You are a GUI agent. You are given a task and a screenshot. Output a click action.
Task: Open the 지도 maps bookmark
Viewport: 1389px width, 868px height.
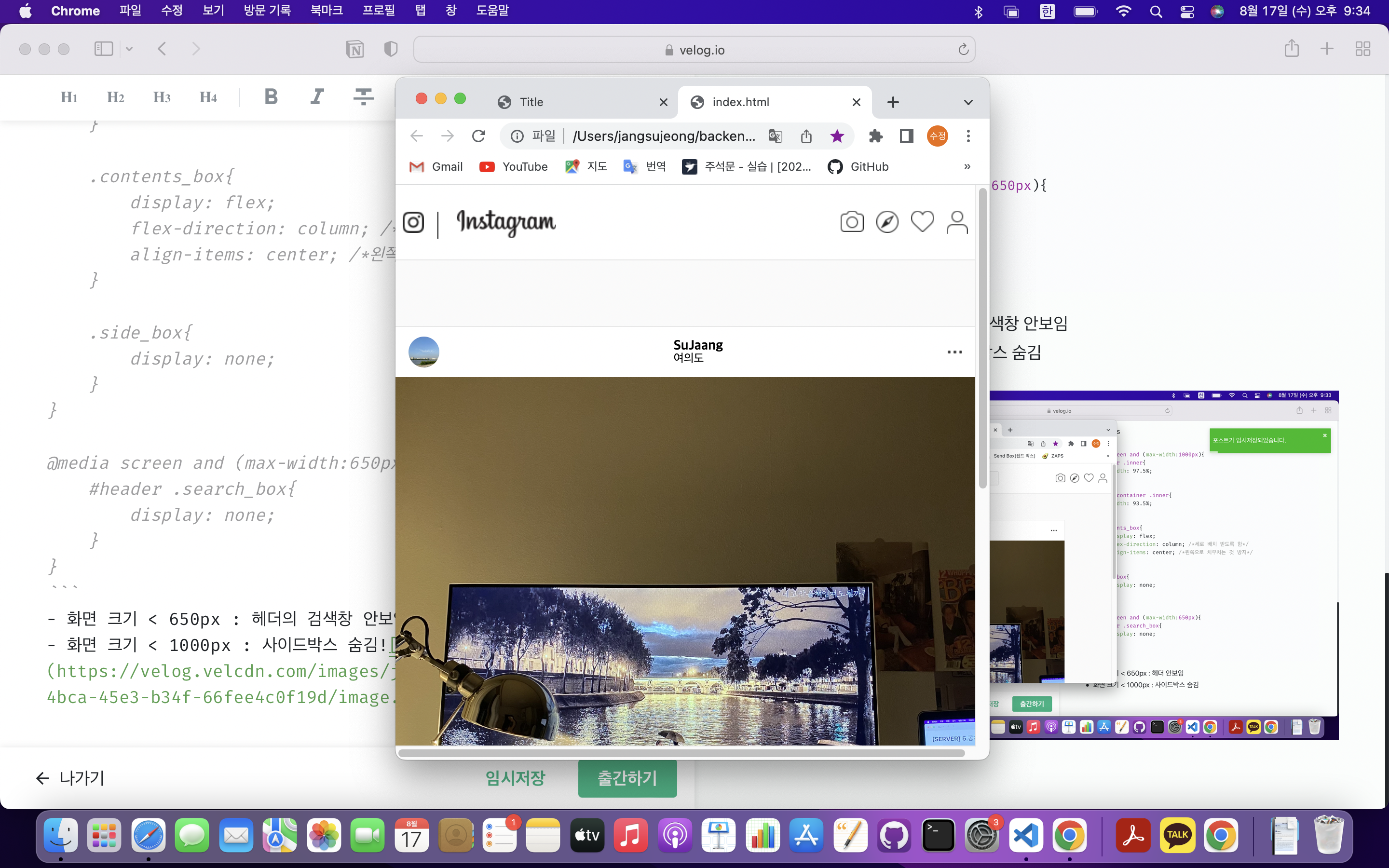tap(586, 166)
